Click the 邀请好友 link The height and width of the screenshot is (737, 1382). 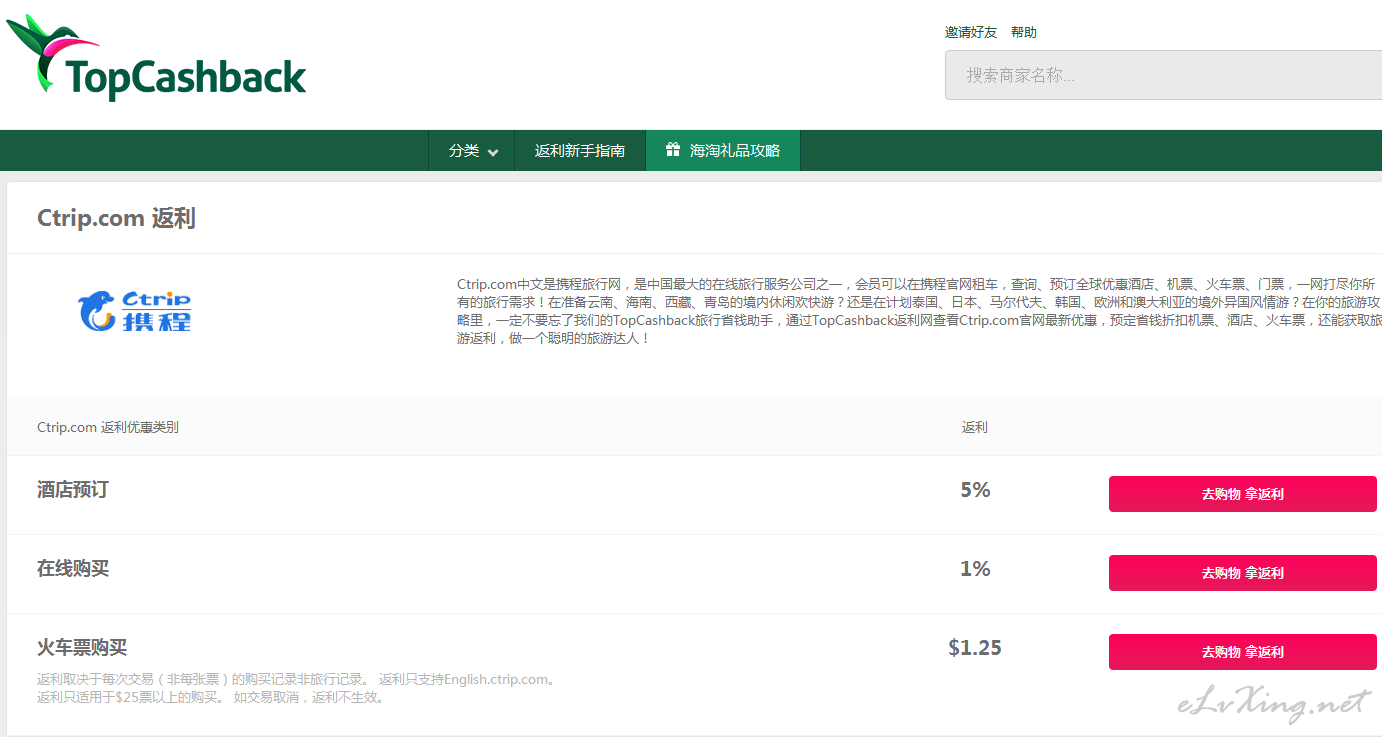(971, 32)
